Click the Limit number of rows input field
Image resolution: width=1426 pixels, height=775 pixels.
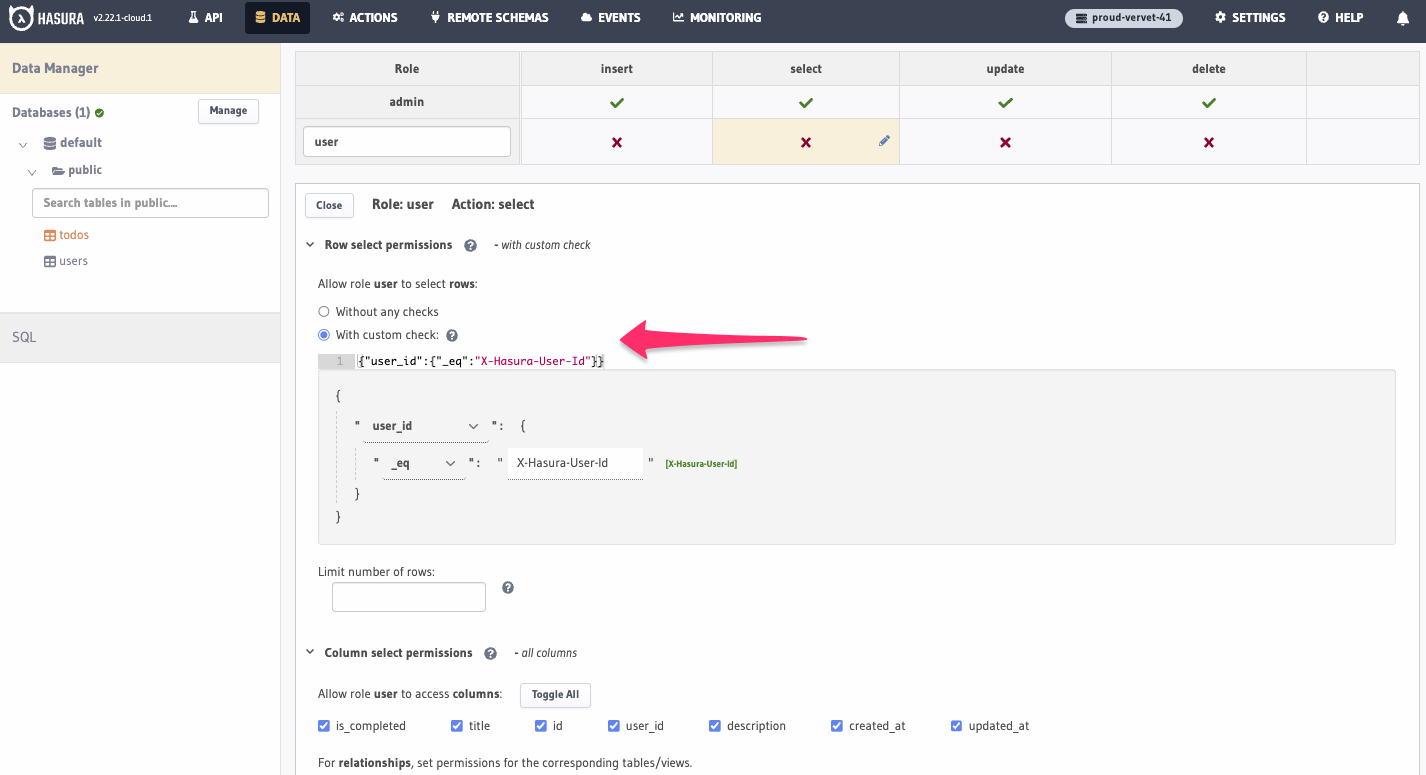(x=408, y=596)
